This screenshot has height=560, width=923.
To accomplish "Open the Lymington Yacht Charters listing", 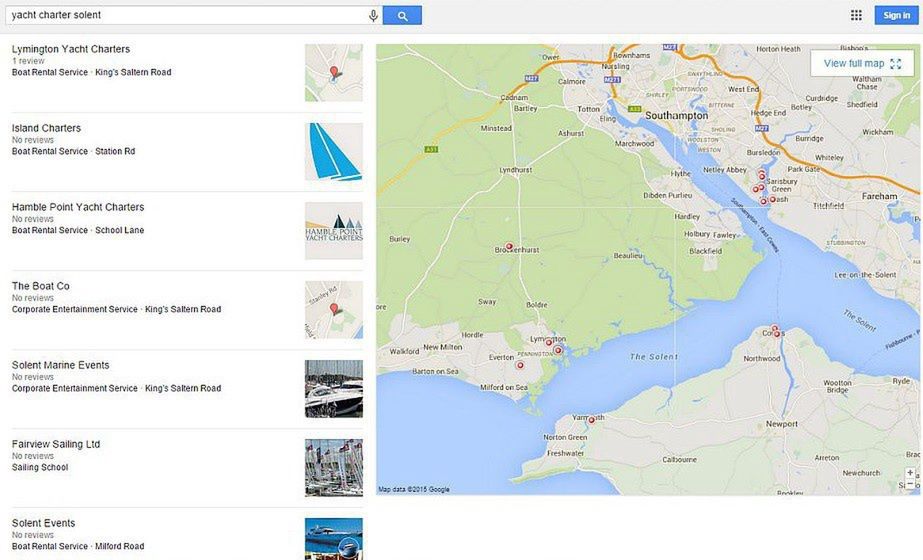I will point(71,49).
